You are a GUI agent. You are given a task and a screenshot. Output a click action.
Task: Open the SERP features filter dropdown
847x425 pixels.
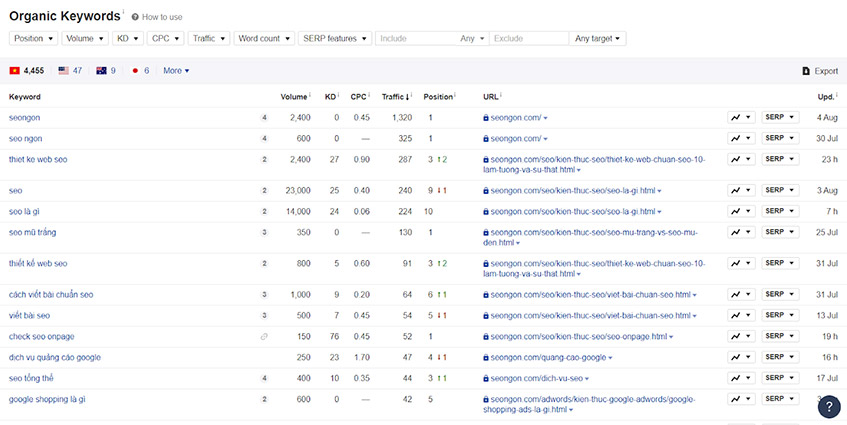335,38
